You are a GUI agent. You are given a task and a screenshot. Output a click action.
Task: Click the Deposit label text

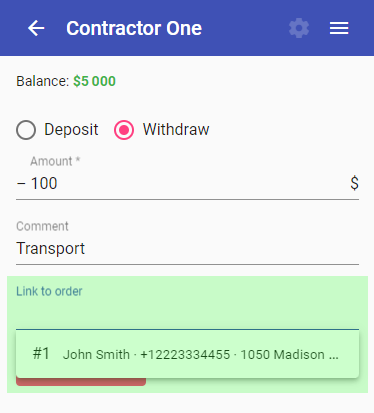click(x=71, y=129)
